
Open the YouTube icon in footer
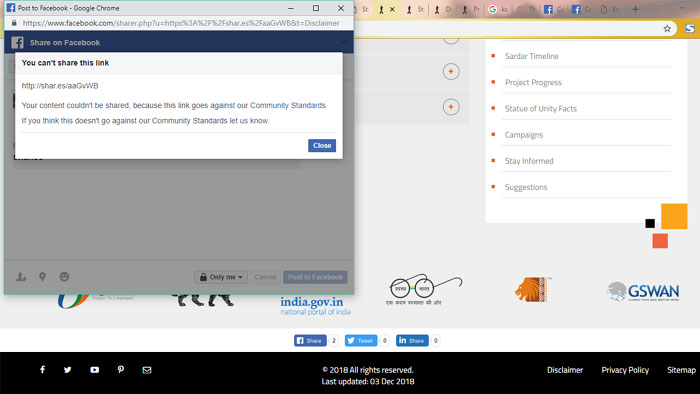(95, 369)
